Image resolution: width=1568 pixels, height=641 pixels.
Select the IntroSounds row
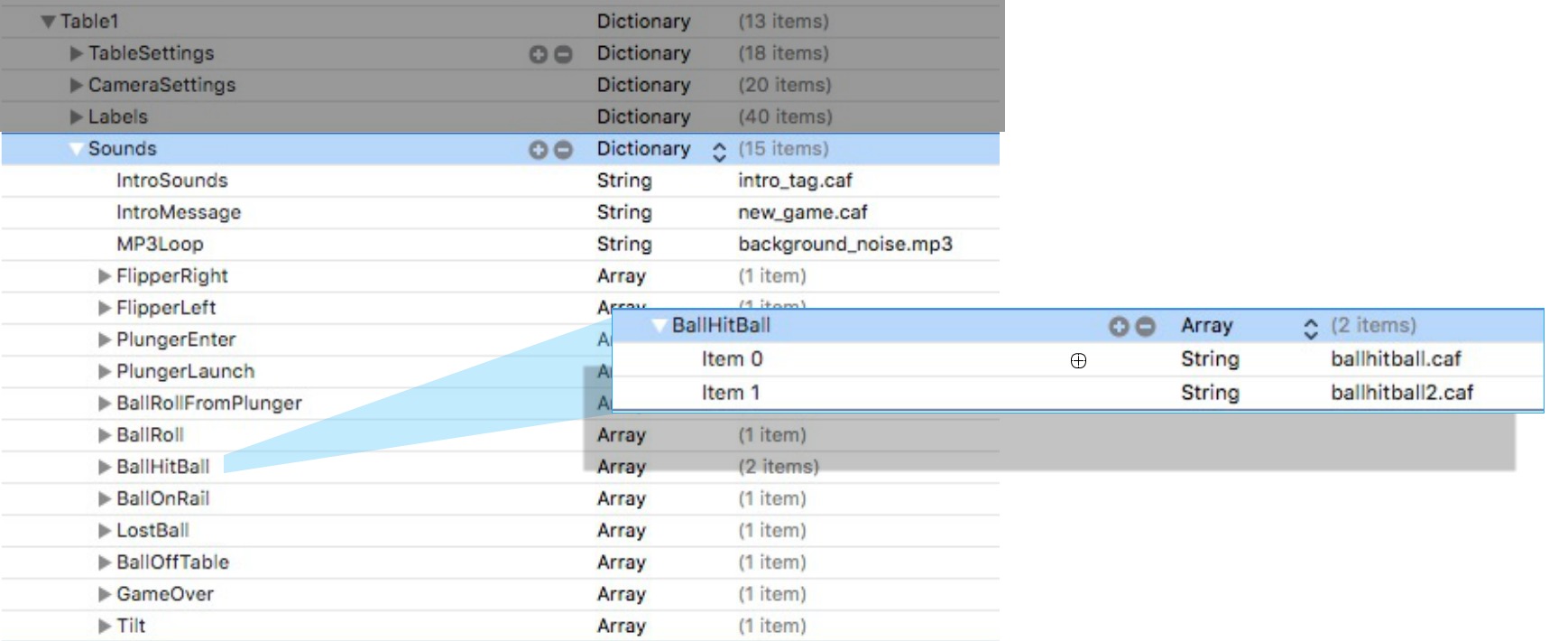(171, 181)
